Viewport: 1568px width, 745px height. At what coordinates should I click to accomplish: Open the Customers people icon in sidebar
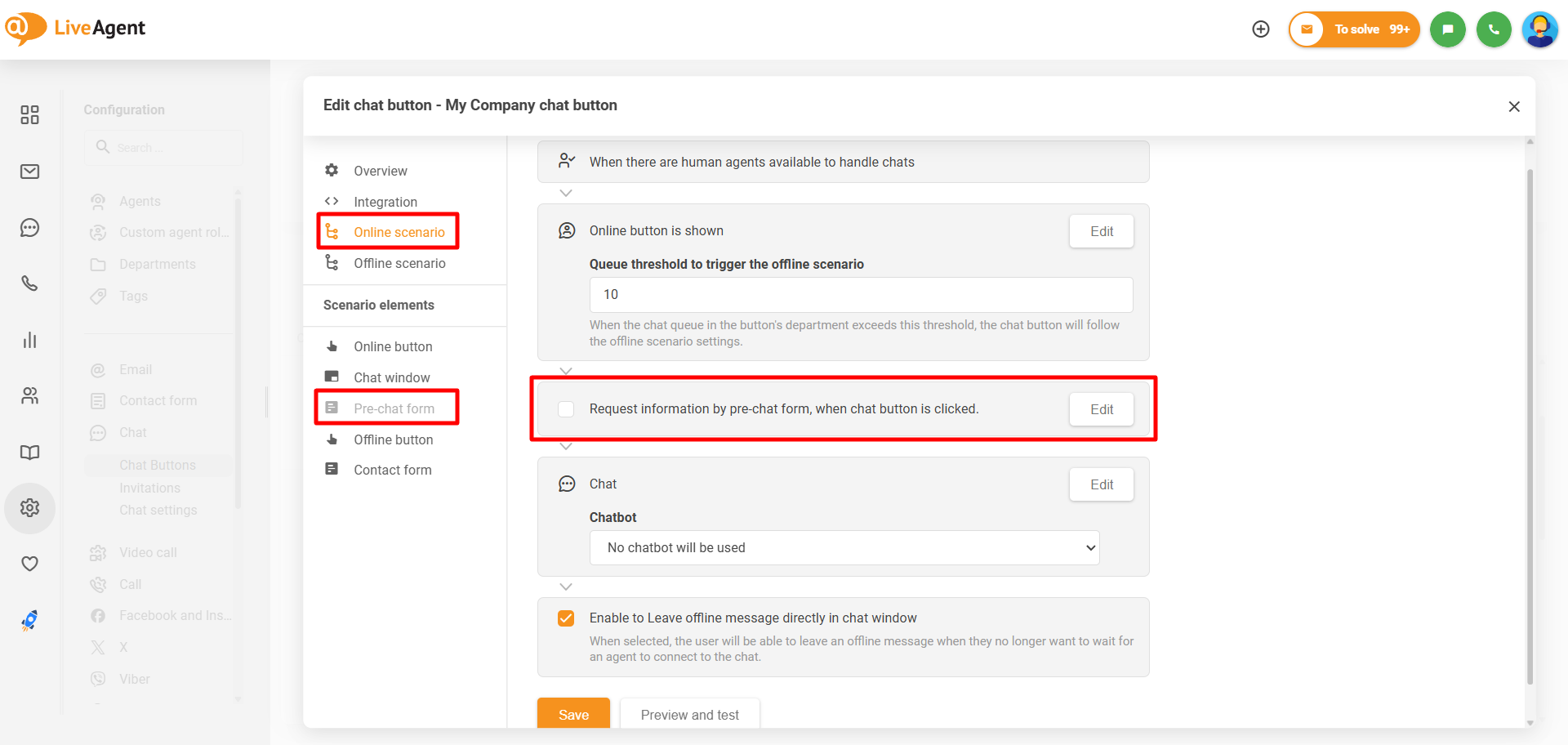[29, 396]
